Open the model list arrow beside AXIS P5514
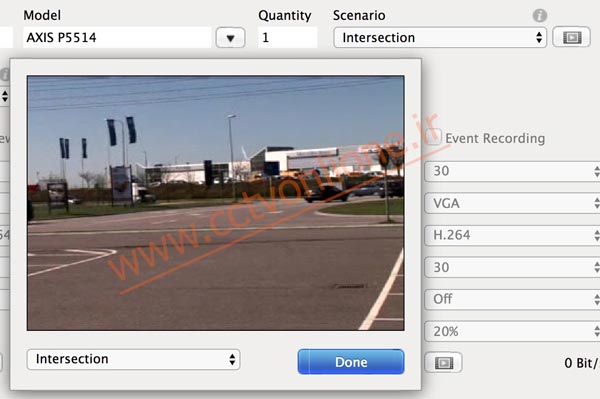The width and height of the screenshot is (600, 399). (230, 37)
